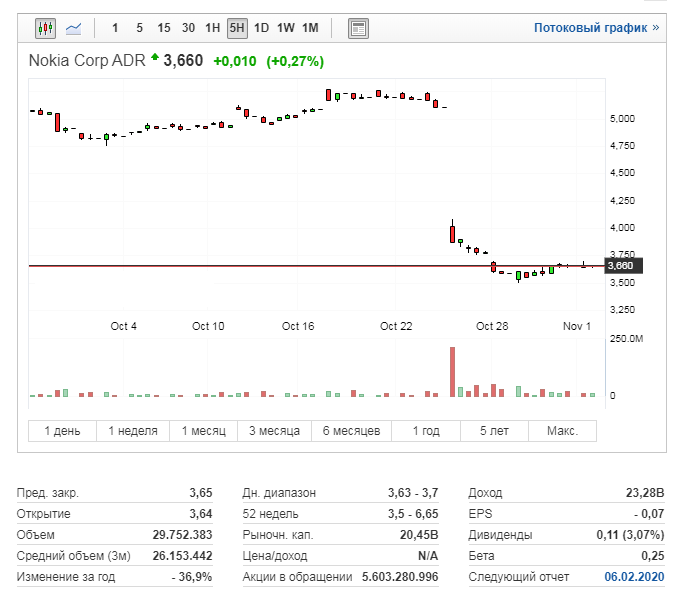
Task: Choose the 3 месяца range
Action: coord(274,431)
